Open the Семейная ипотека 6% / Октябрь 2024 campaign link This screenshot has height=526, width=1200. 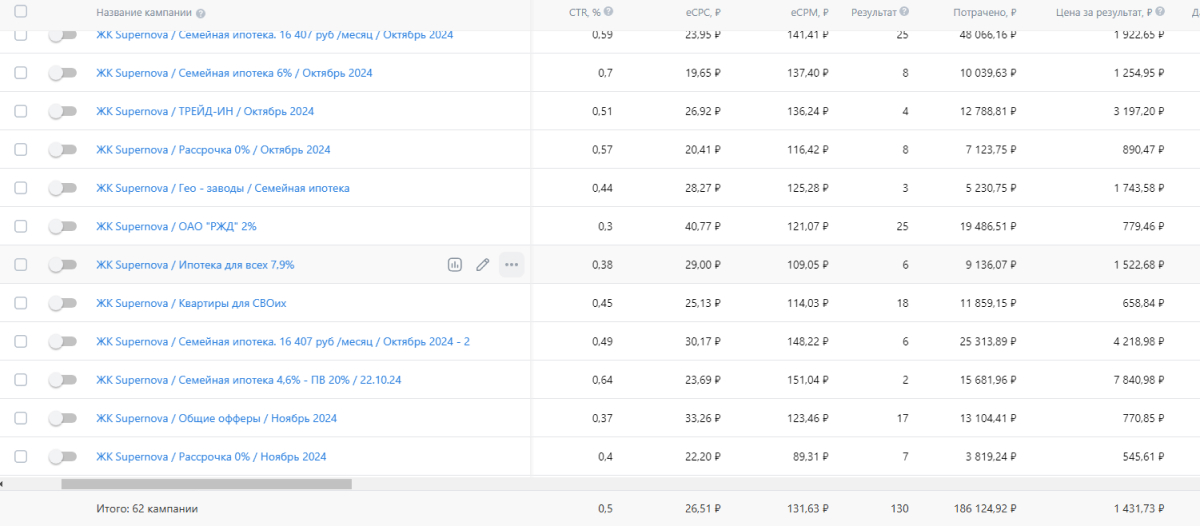click(234, 73)
